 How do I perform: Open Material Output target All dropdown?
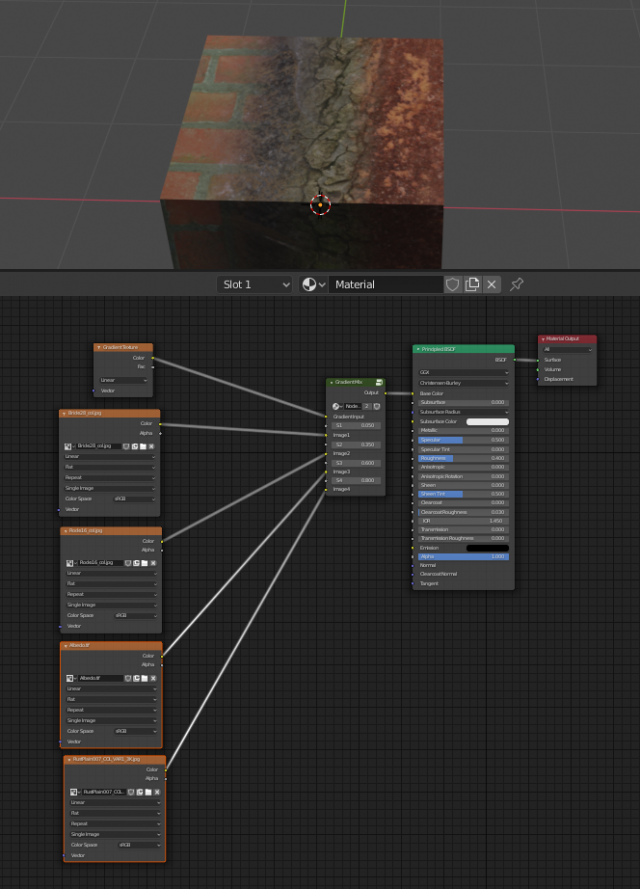click(567, 349)
